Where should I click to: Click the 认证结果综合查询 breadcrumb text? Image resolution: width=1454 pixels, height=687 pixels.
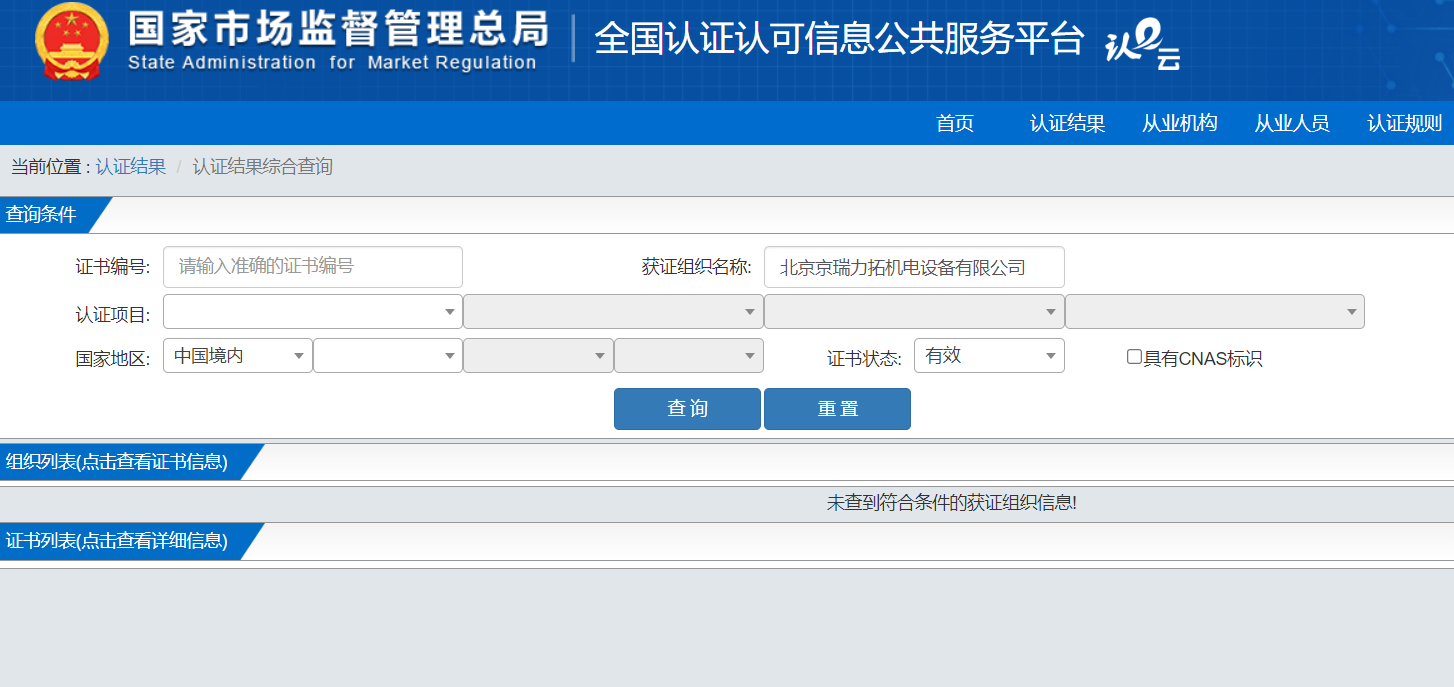tap(263, 167)
